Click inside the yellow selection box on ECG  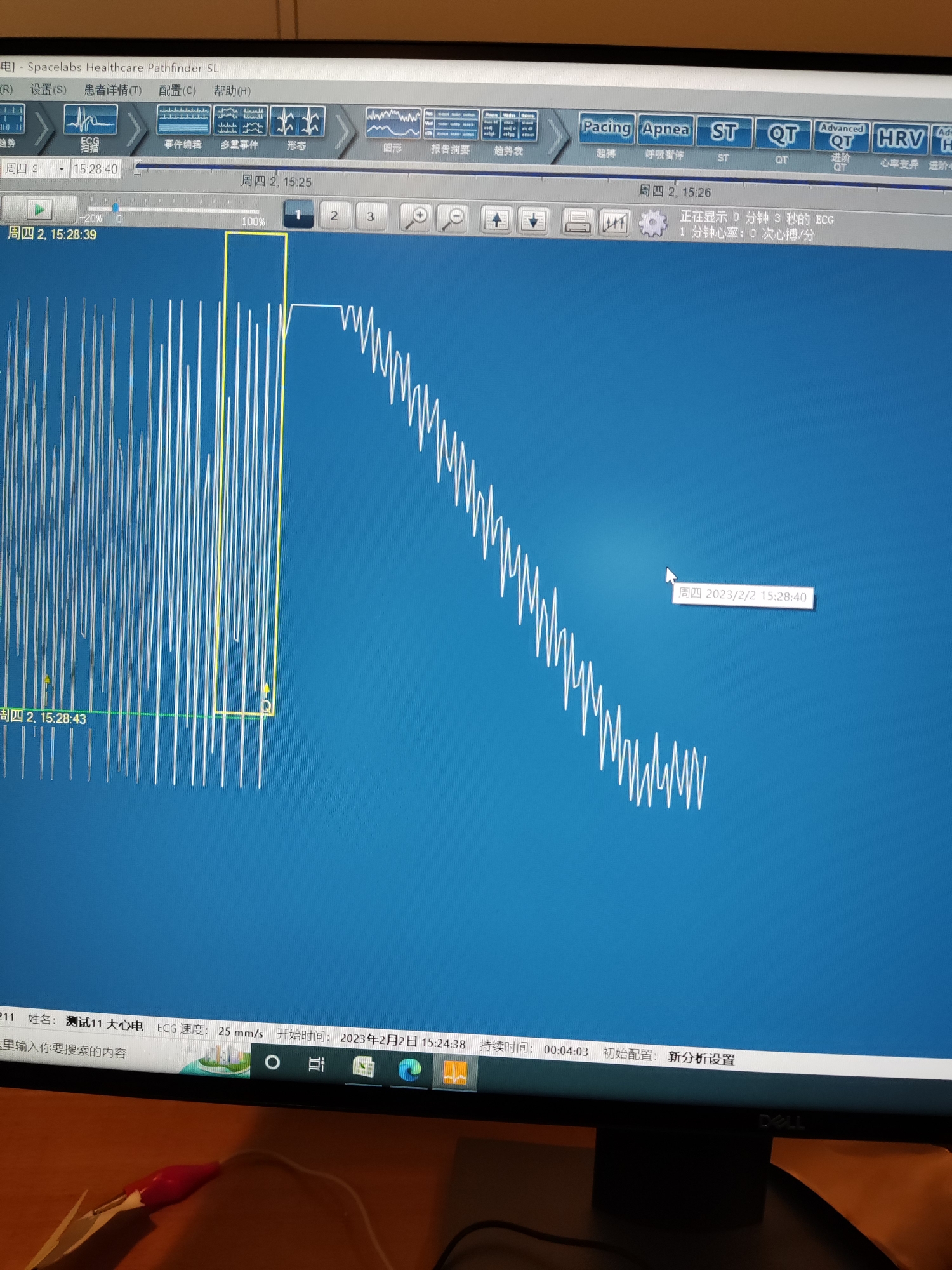pyautogui.click(x=251, y=473)
